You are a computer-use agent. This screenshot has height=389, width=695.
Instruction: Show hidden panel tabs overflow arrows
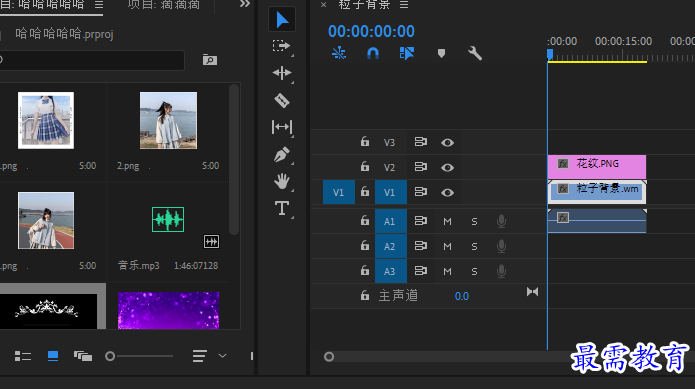click(245, 4)
